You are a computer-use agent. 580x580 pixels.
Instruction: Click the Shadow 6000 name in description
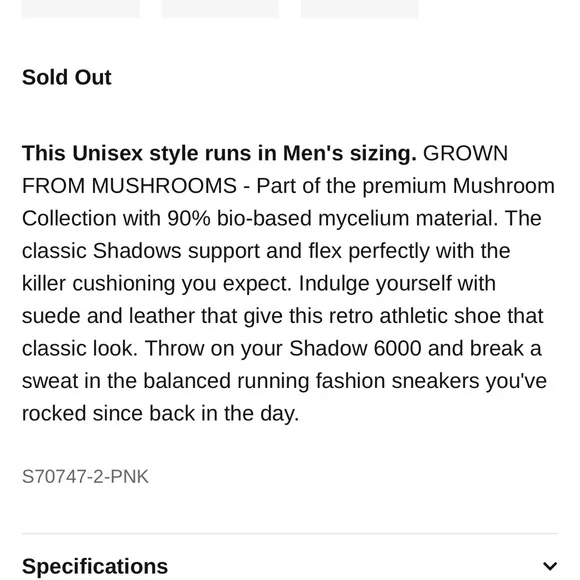click(x=355, y=348)
